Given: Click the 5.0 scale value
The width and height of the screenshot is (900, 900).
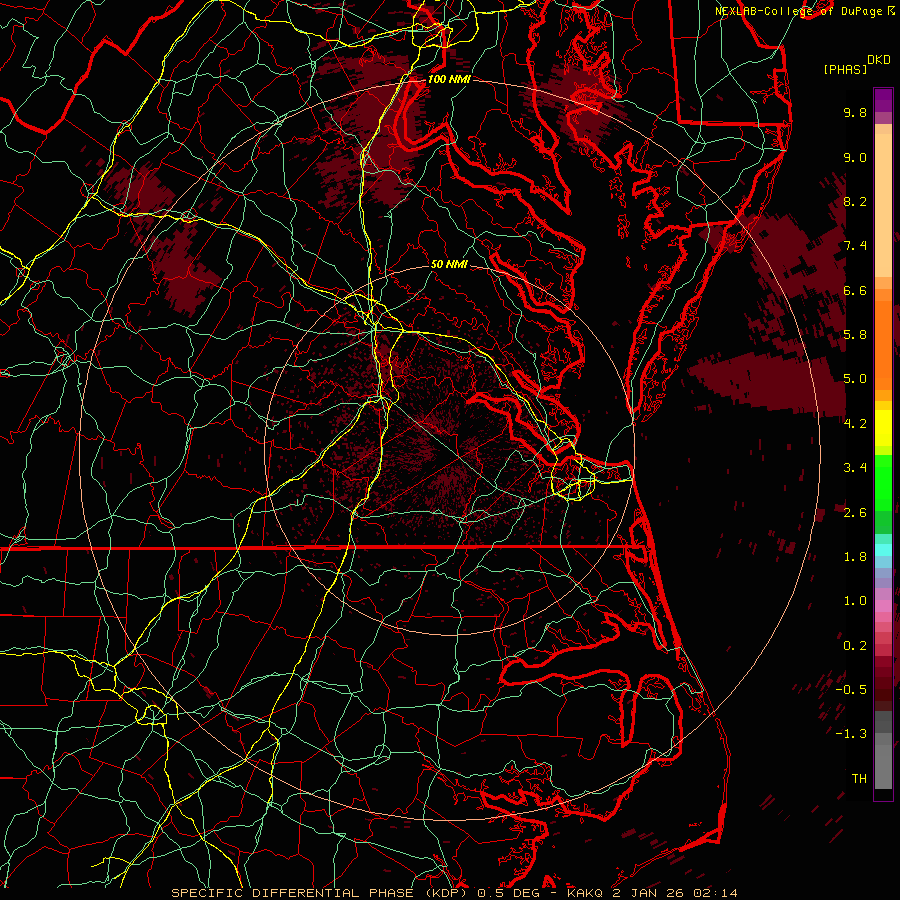Looking at the screenshot, I should 855,379.
